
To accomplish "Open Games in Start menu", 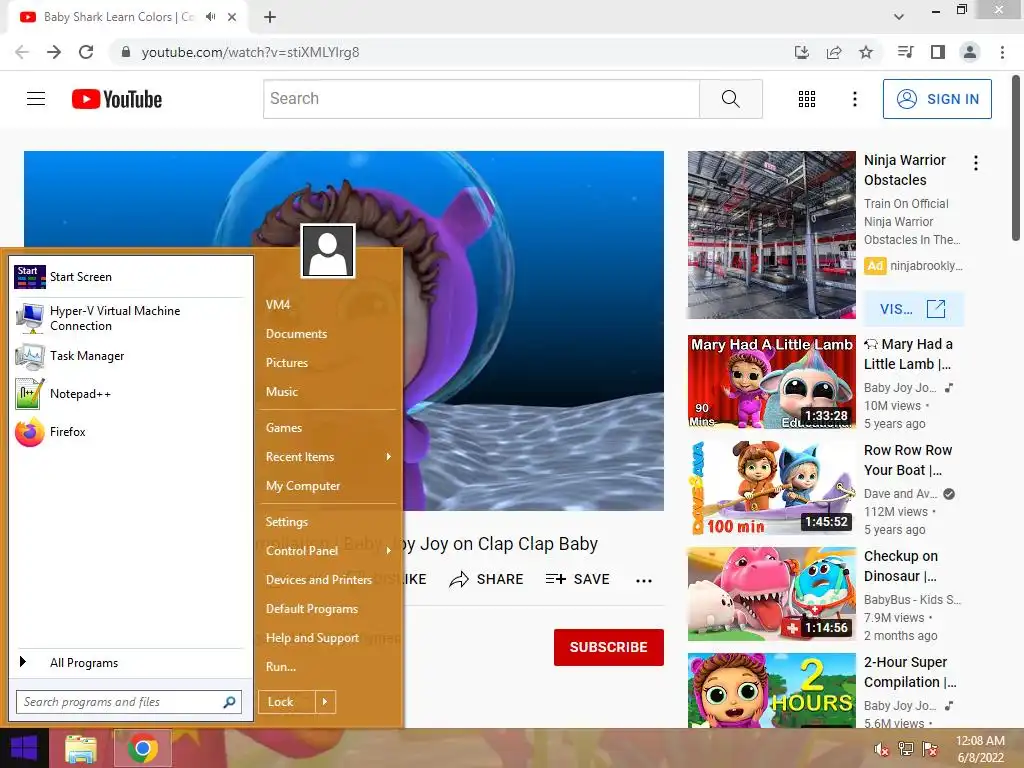I will [x=284, y=428].
